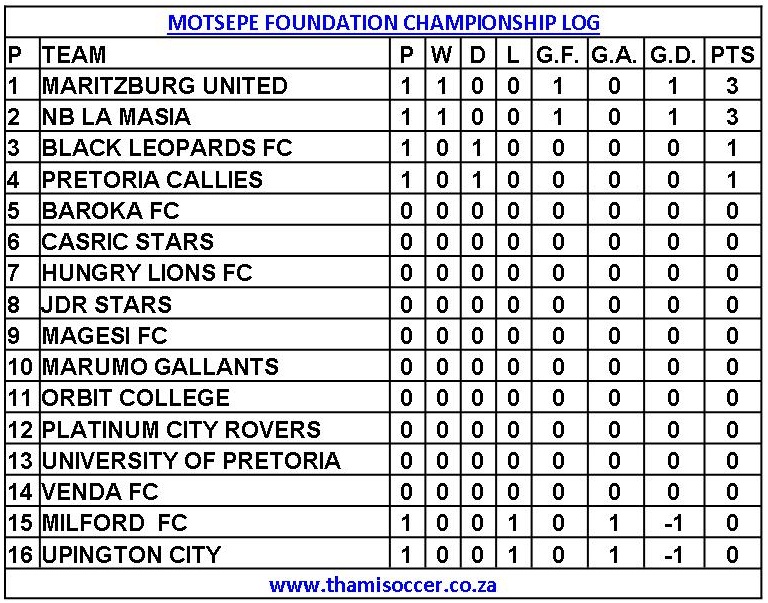The width and height of the screenshot is (768, 603).
Task: Select the Orbit College team name
Action: coord(136,398)
